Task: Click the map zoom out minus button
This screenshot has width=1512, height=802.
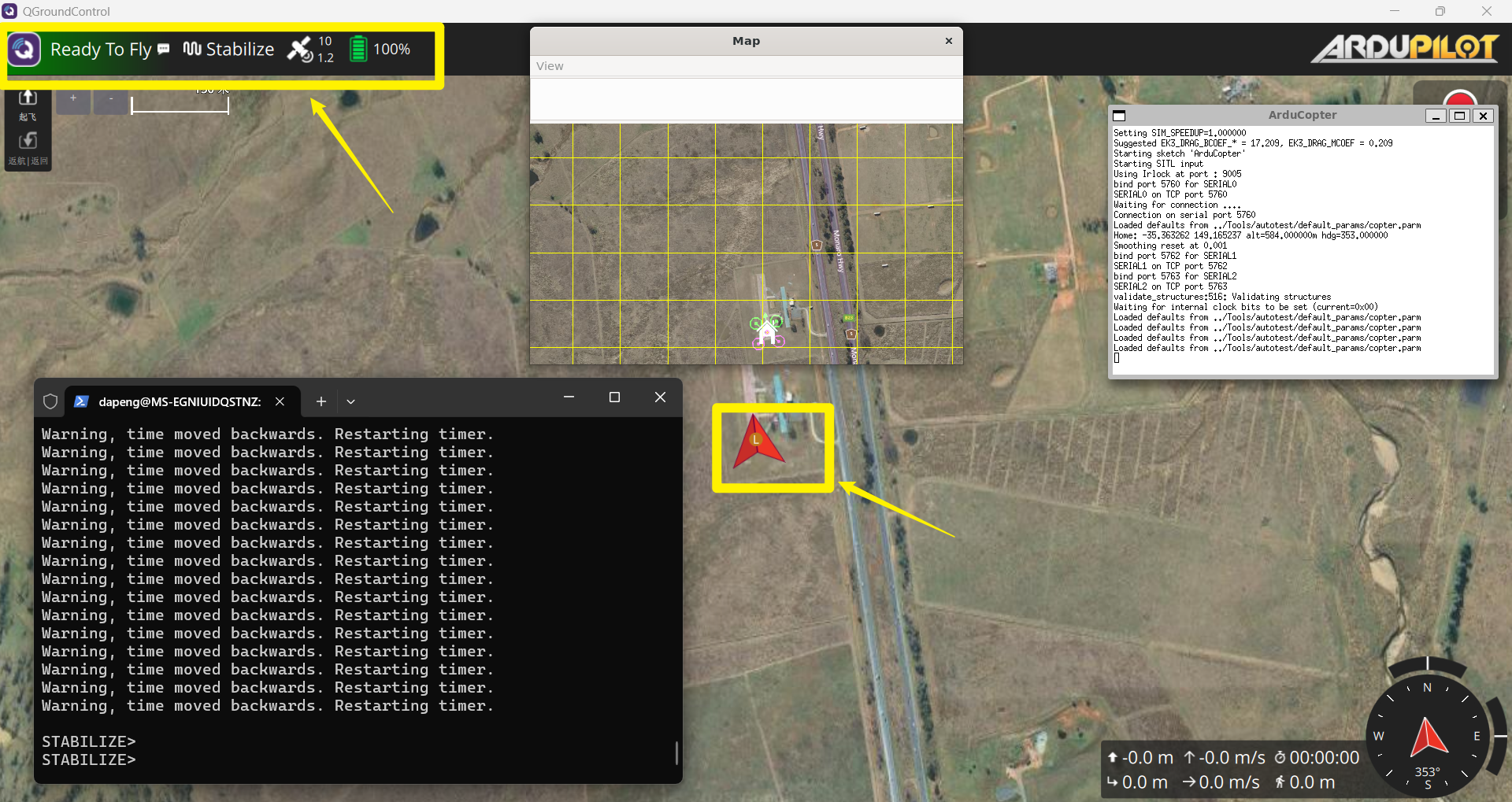Action: [111, 99]
